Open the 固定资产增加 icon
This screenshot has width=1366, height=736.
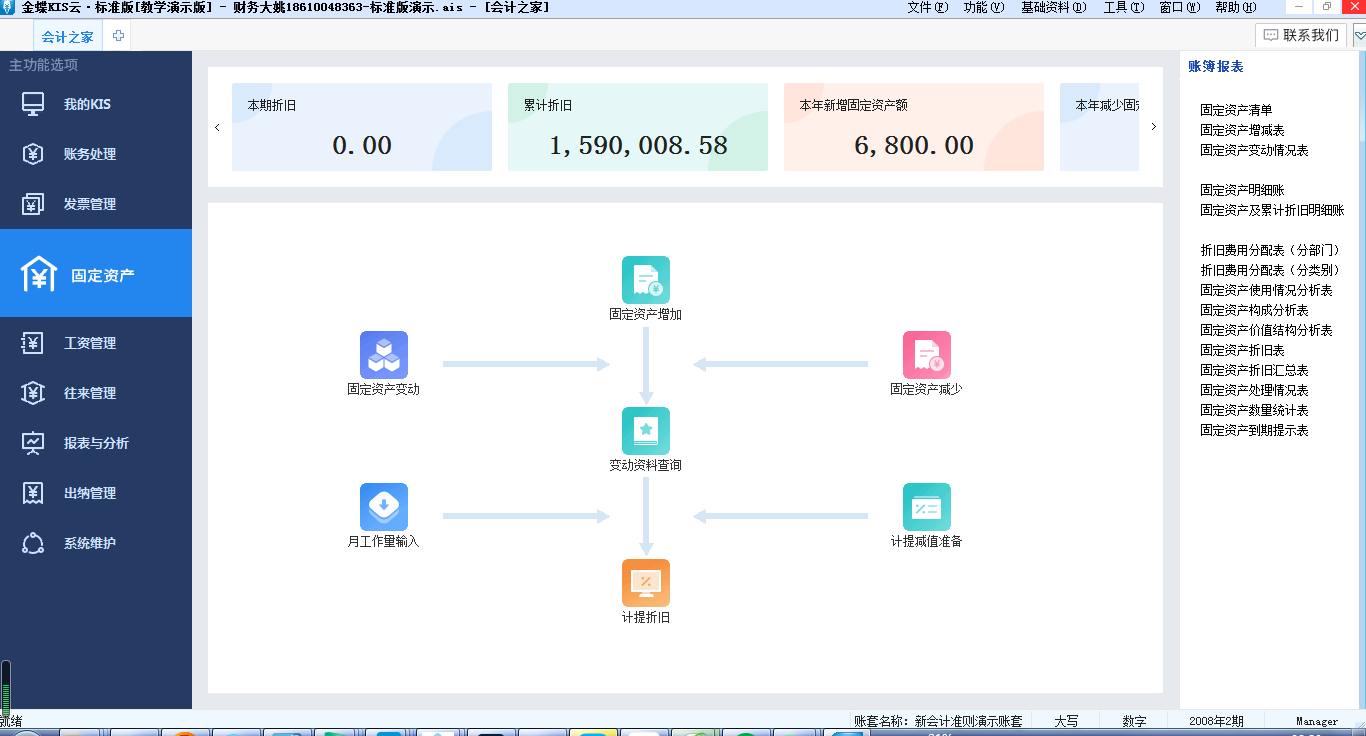click(x=646, y=280)
